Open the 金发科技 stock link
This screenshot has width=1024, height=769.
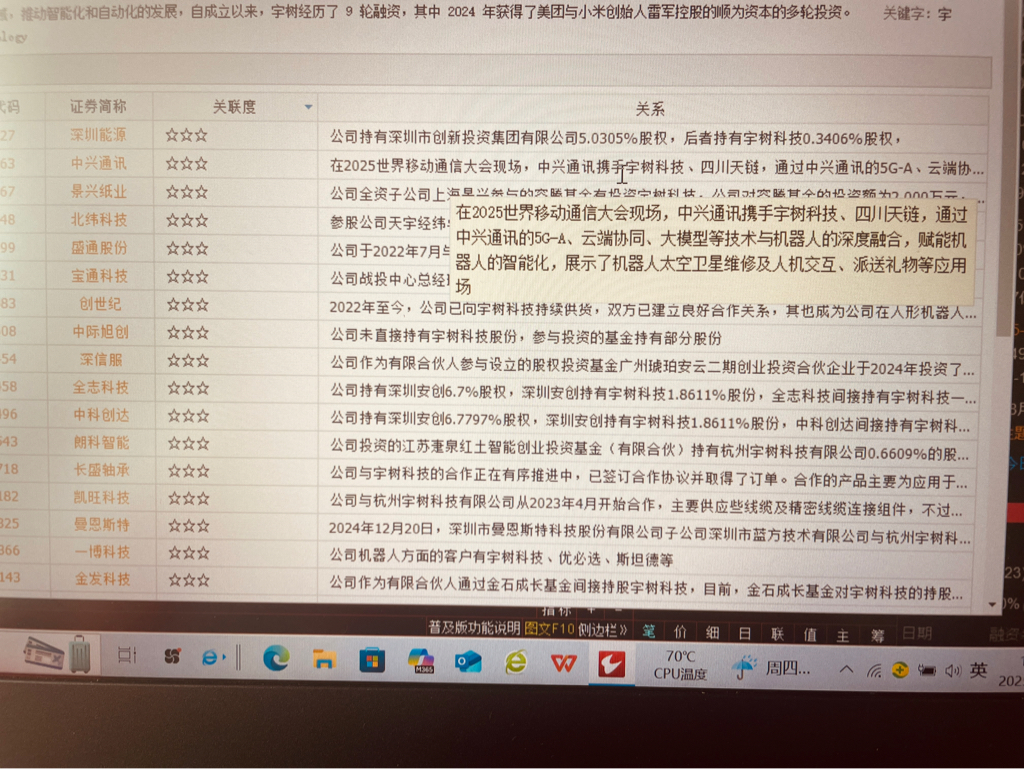coord(102,578)
